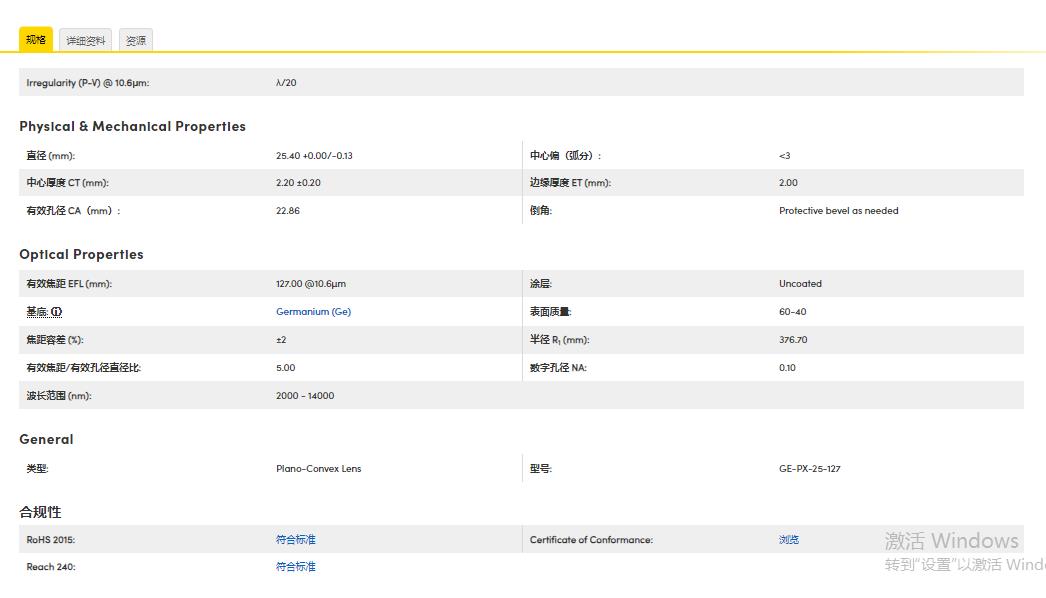
Task: Click the General section heading
Action: 46,439
